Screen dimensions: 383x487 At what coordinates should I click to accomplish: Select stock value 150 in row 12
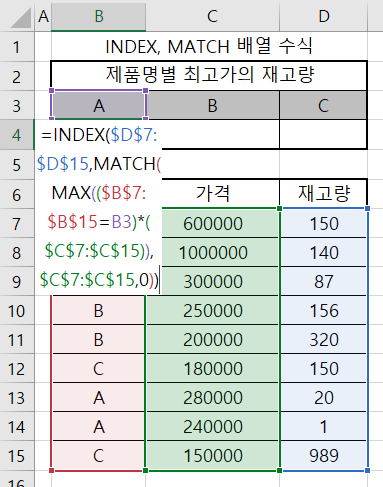click(x=324, y=368)
